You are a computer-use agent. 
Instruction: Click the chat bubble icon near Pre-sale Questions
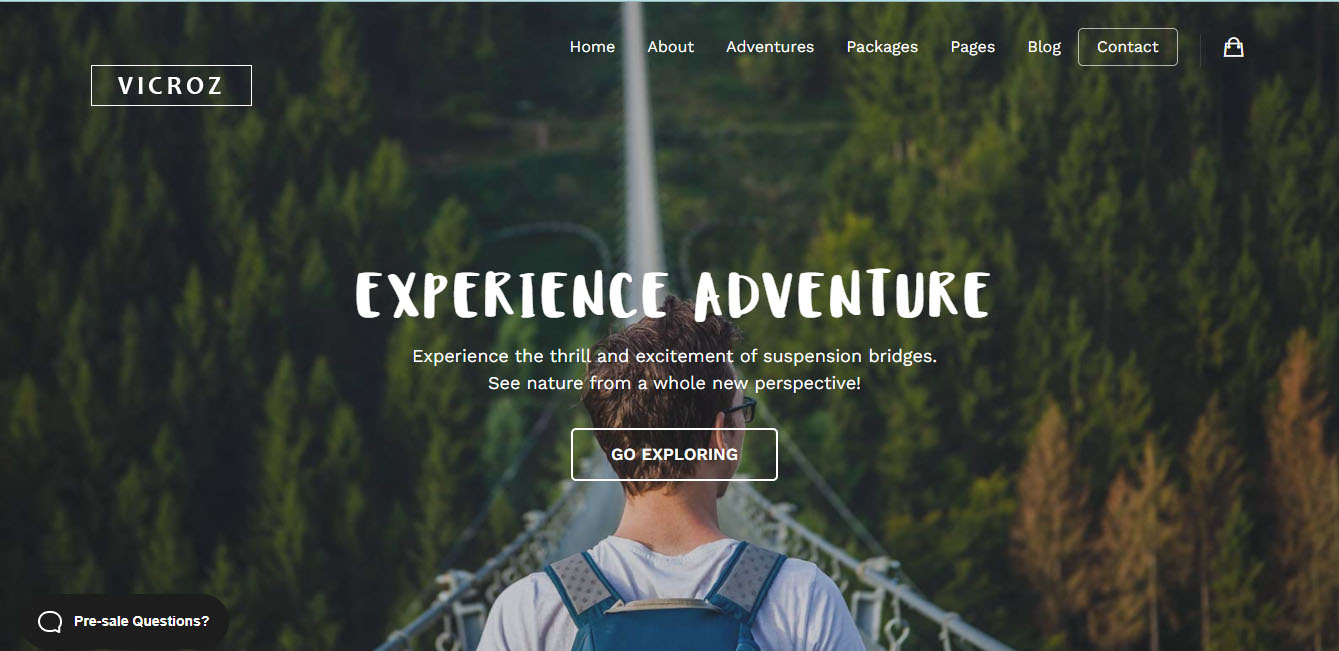click(x=50, y=622)
